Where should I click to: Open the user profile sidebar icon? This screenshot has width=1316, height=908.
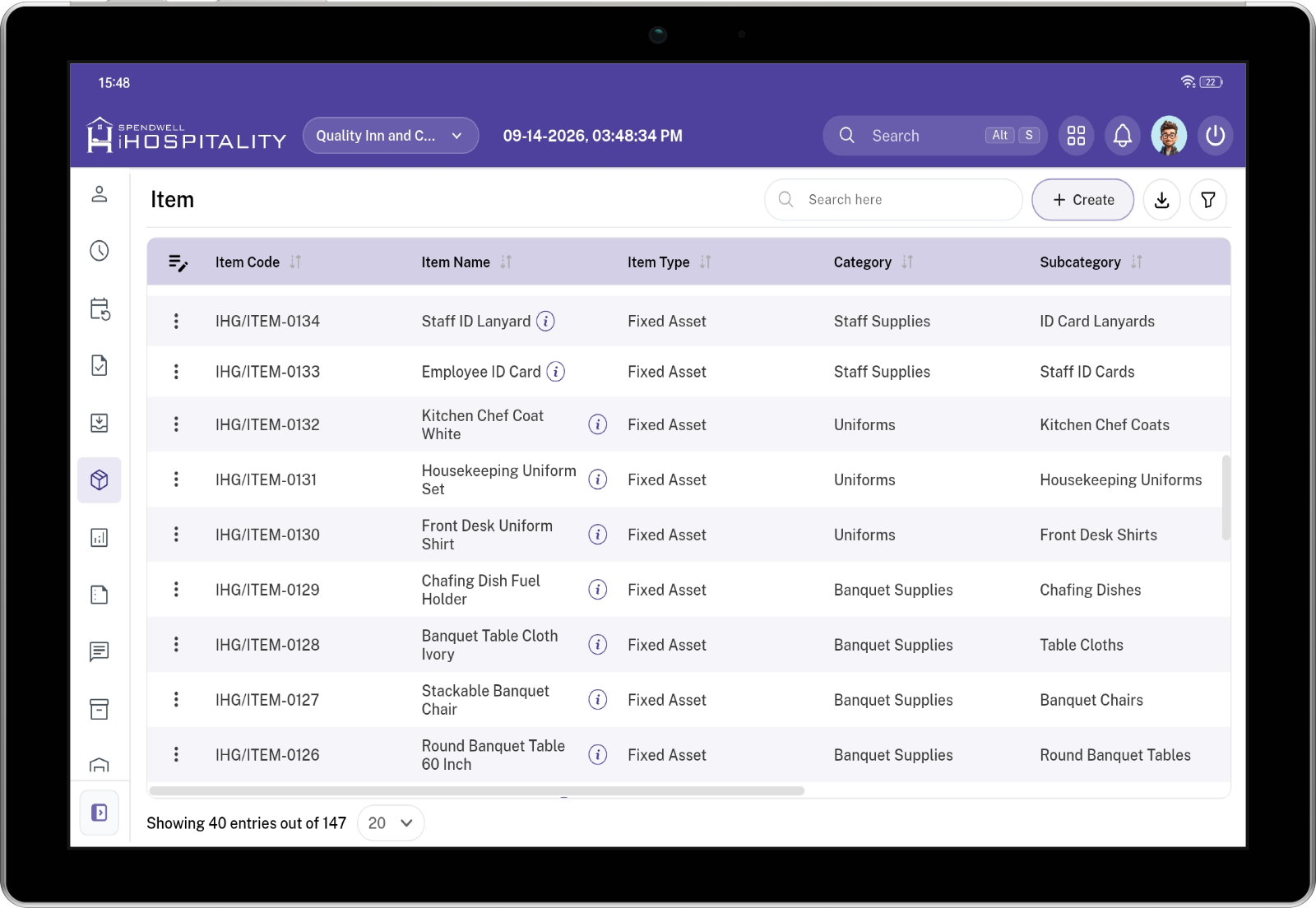(100, 194)
